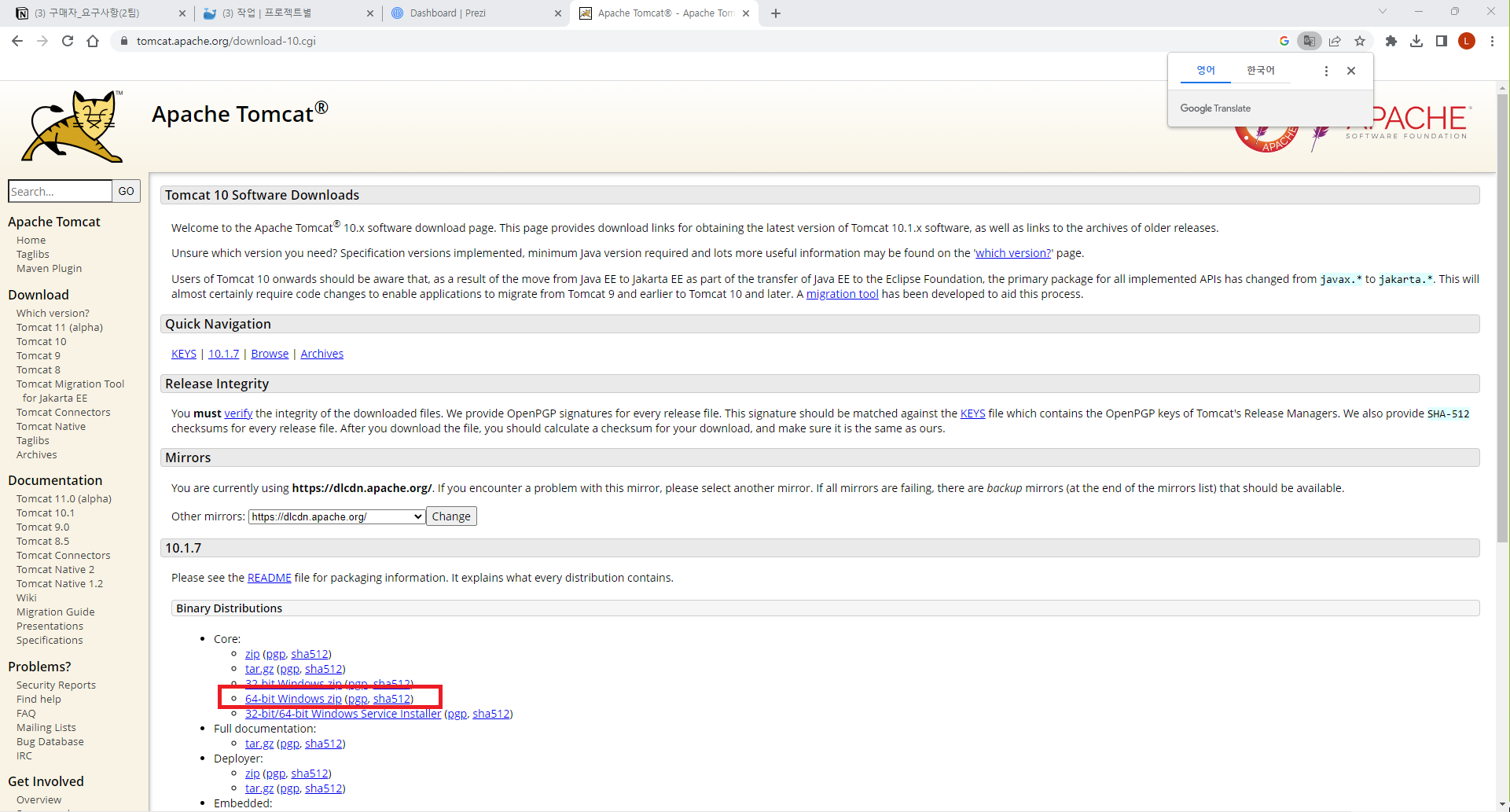The width and height of the screenshot is (1510, 812).
Task: Open translate popup options menu
Action: coord(1326,71)
